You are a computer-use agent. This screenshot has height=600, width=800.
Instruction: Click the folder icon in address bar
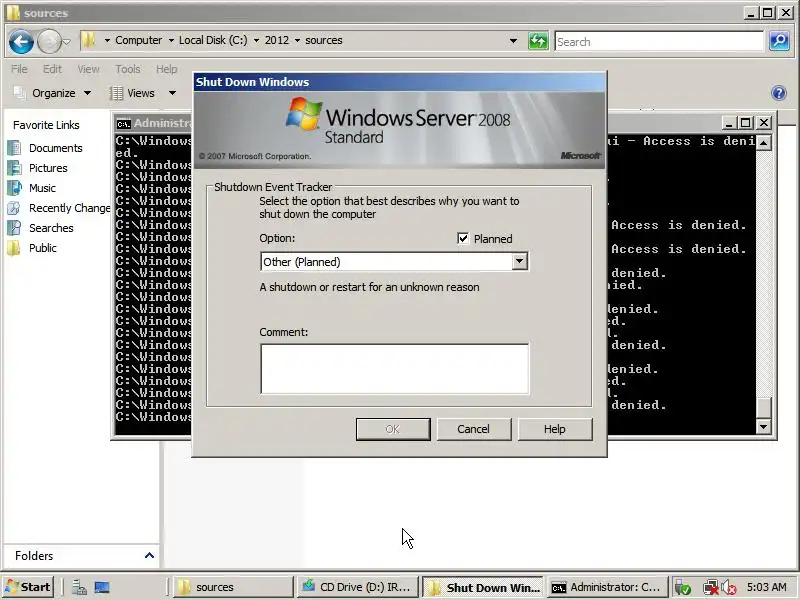pos(88,40)
